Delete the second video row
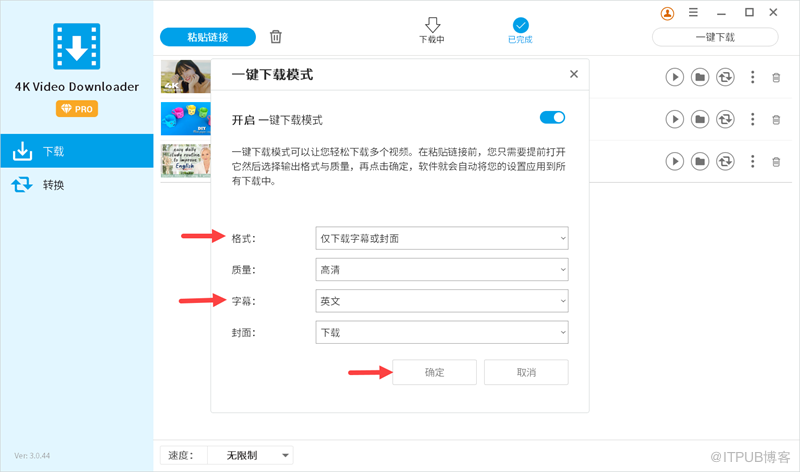This screenshot has height=472, width=800. pyautogui.click(x=776, y=120)
